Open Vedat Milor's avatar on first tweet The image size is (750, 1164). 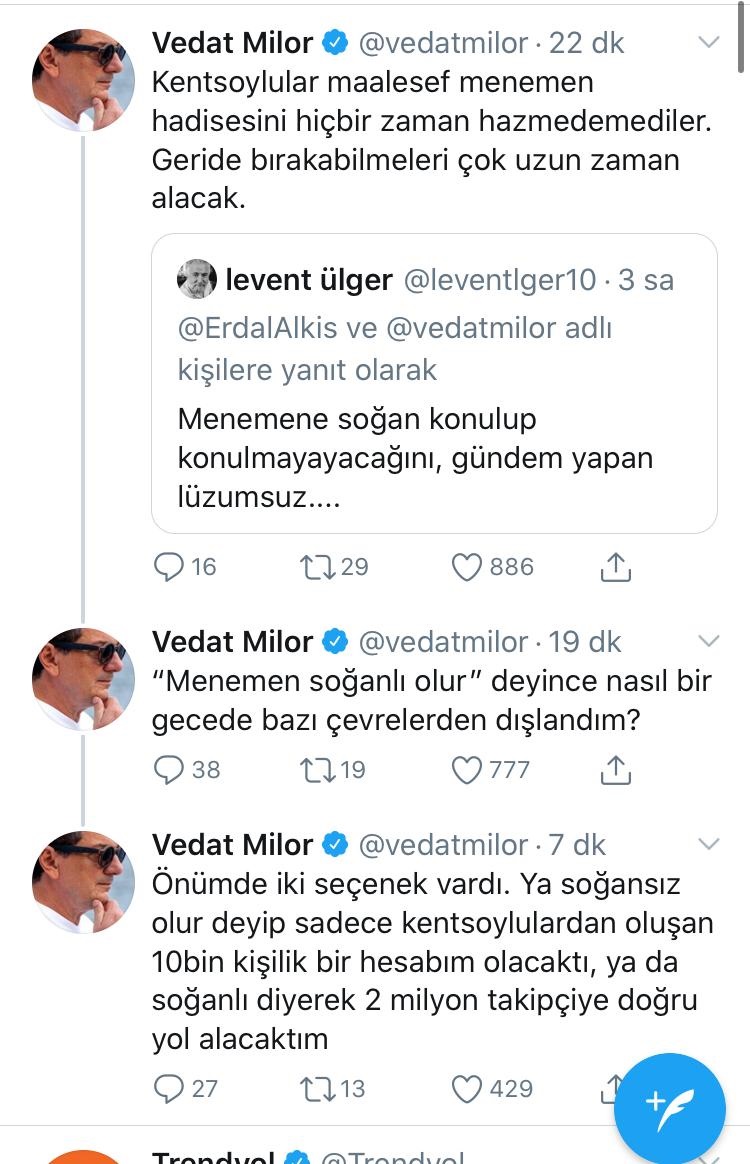(x=83, y=80)
